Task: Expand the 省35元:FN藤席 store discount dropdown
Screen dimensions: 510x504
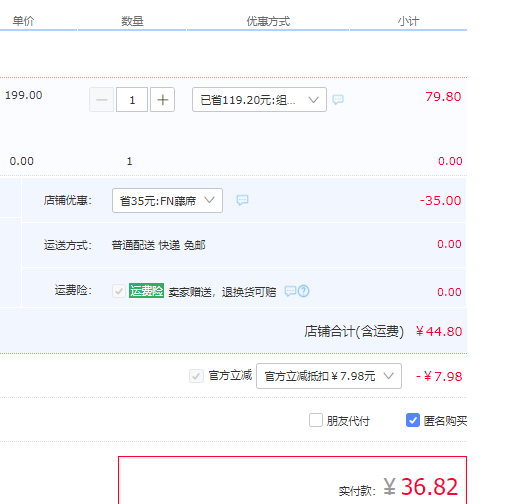Action: click(167, 201)
